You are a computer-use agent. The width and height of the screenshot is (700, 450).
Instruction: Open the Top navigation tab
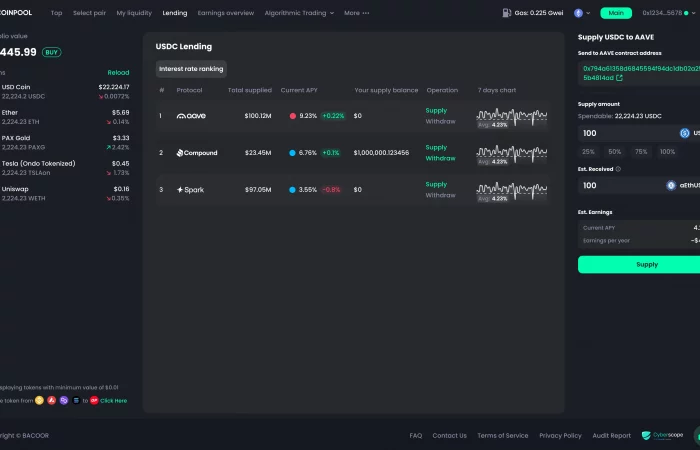[57, 13]
